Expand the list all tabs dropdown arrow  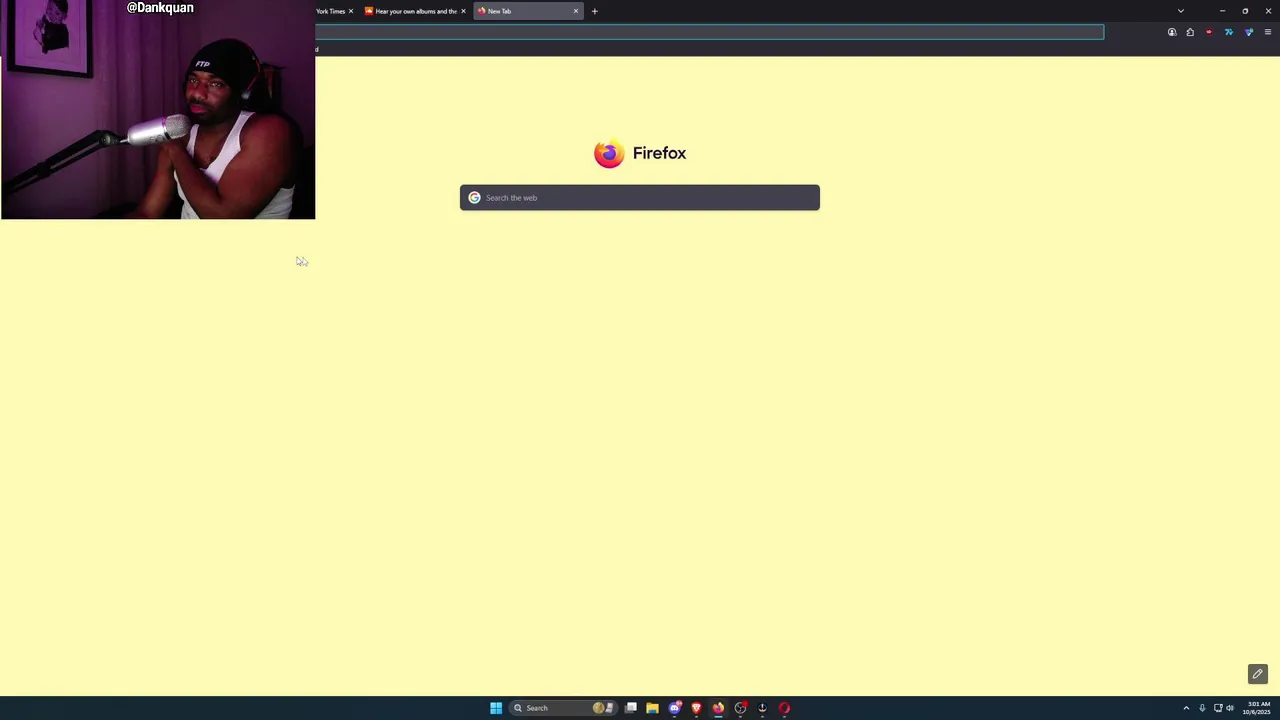point(1181,11)
